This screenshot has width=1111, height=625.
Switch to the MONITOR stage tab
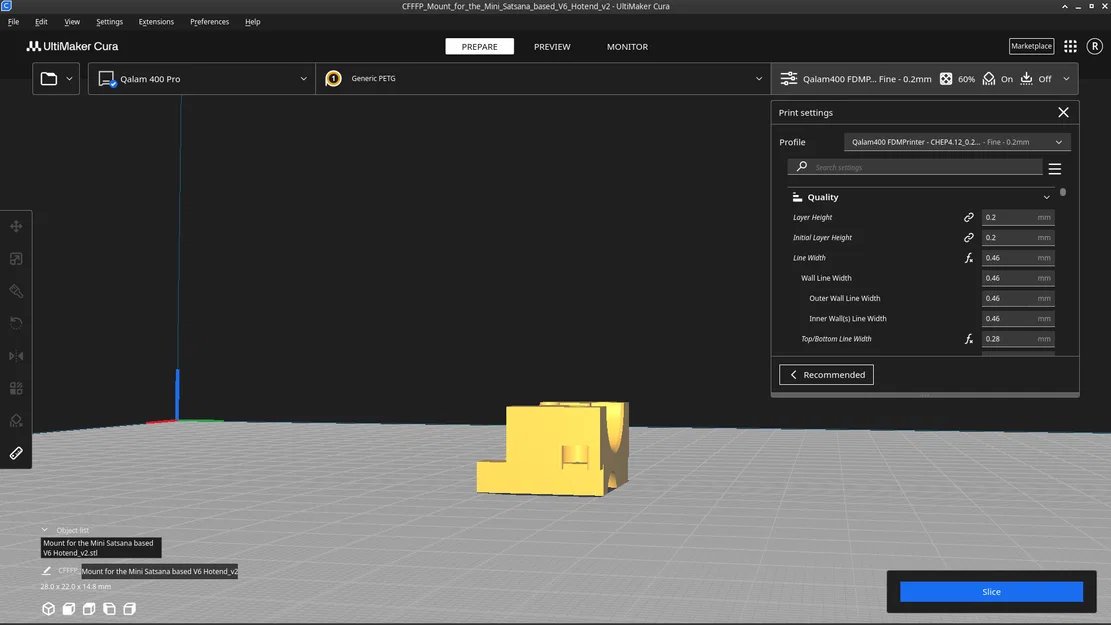[x=627, y=46]
